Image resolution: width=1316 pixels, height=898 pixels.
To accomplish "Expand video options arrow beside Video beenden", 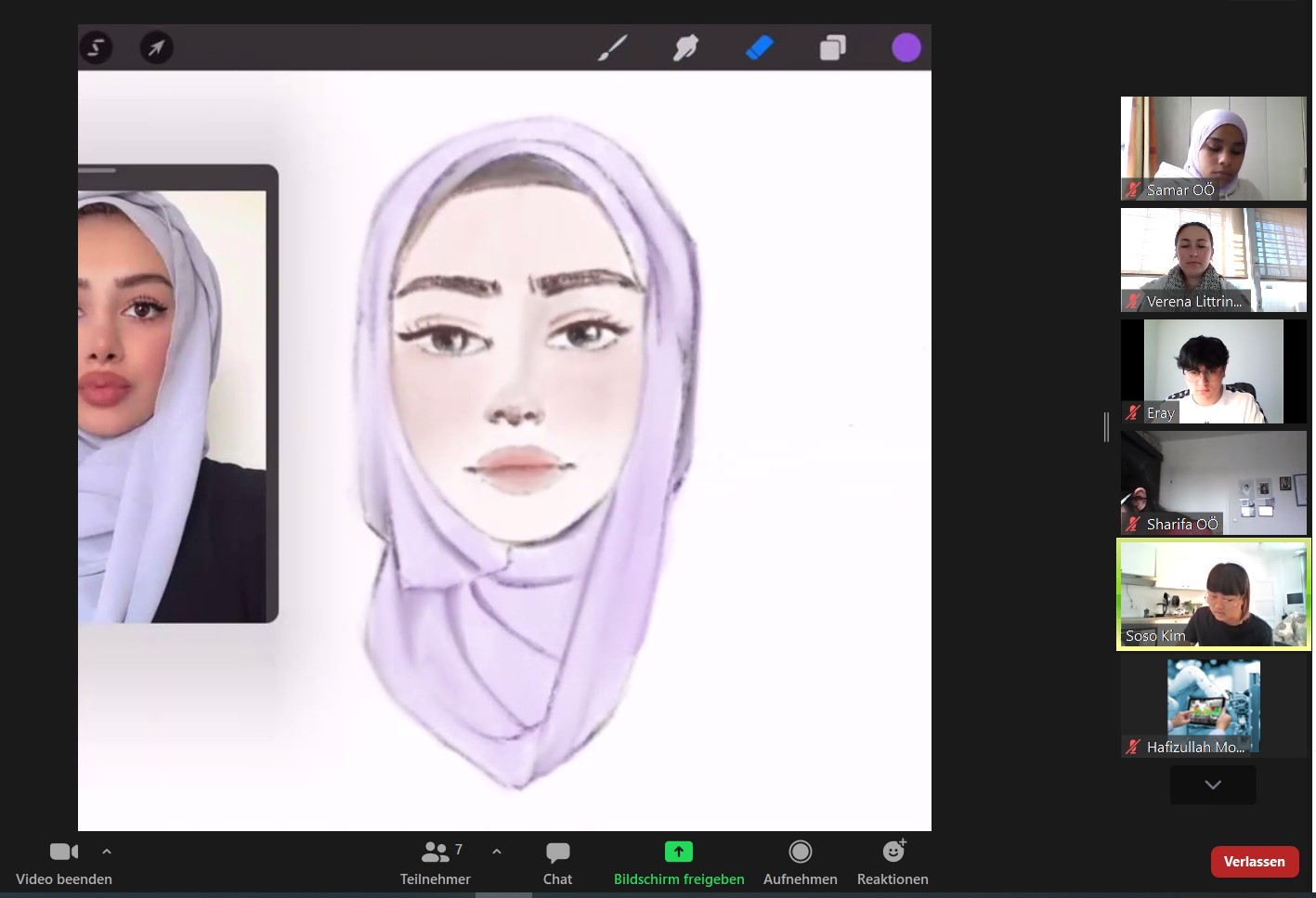I will coord(107,851).
